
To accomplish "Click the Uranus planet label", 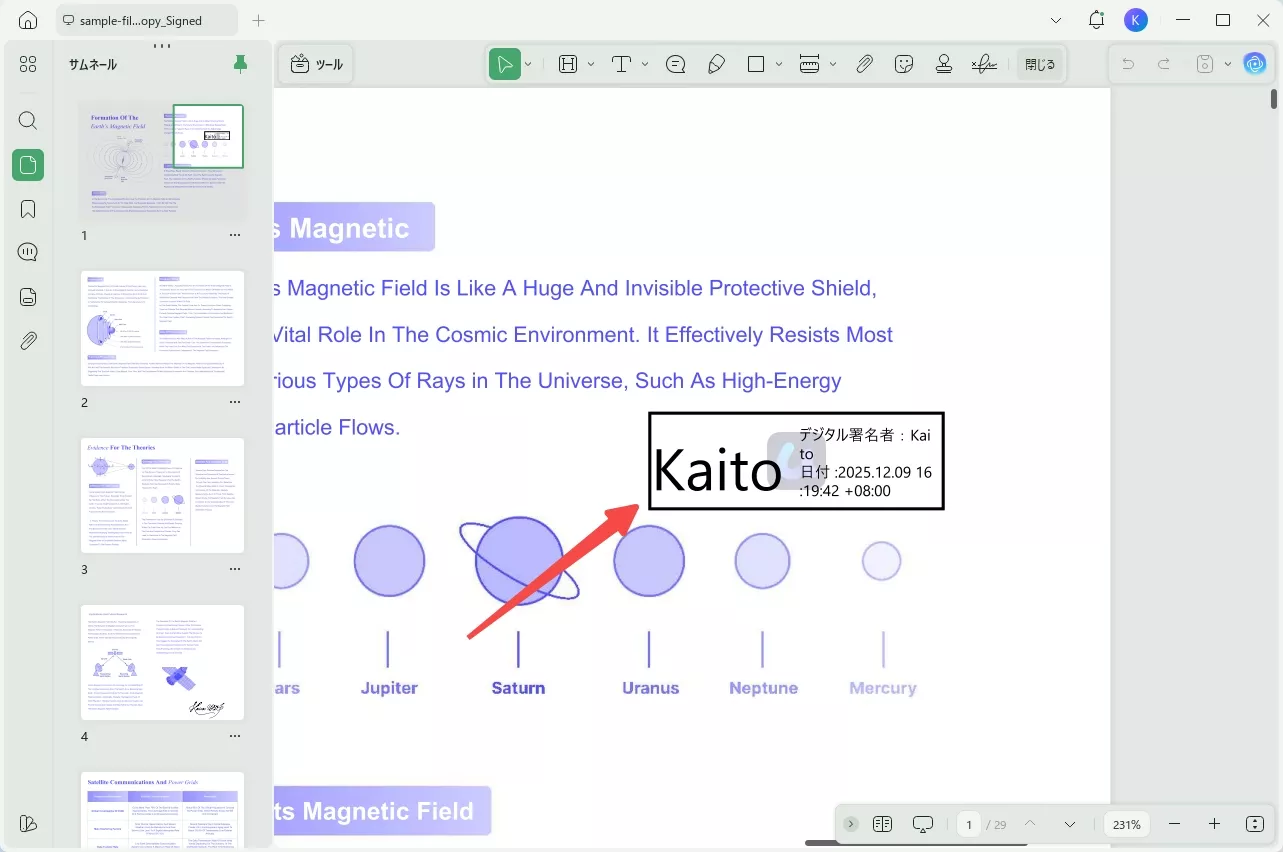I will (x=650, y=688).
